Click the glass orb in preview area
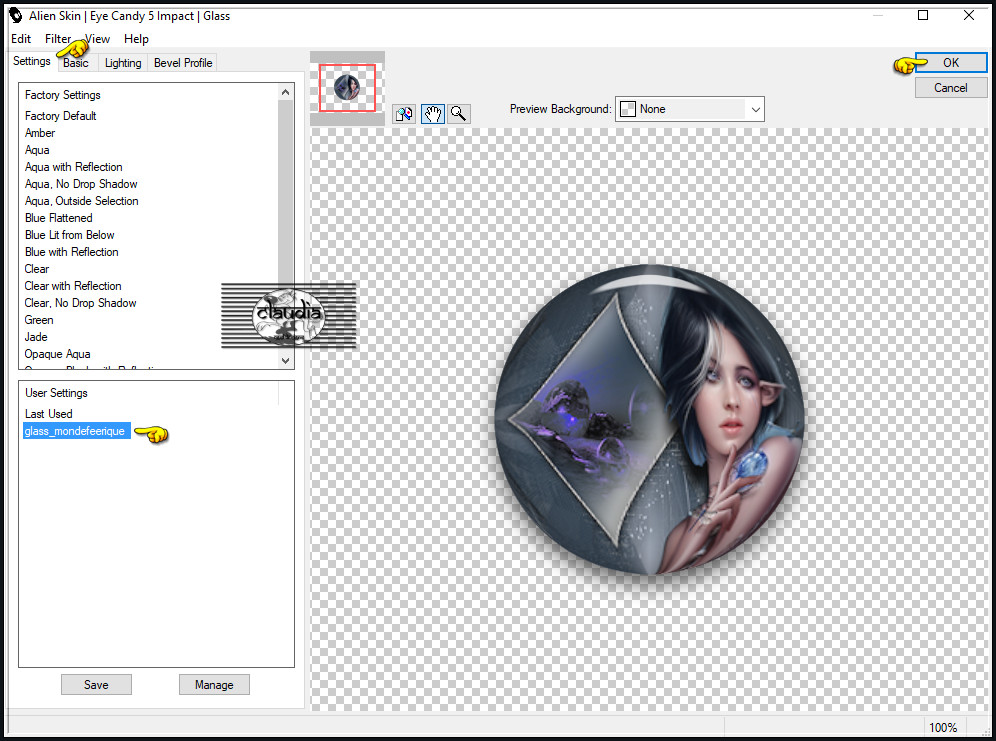This screenshot has height=741, width=996. pos(649,420)
